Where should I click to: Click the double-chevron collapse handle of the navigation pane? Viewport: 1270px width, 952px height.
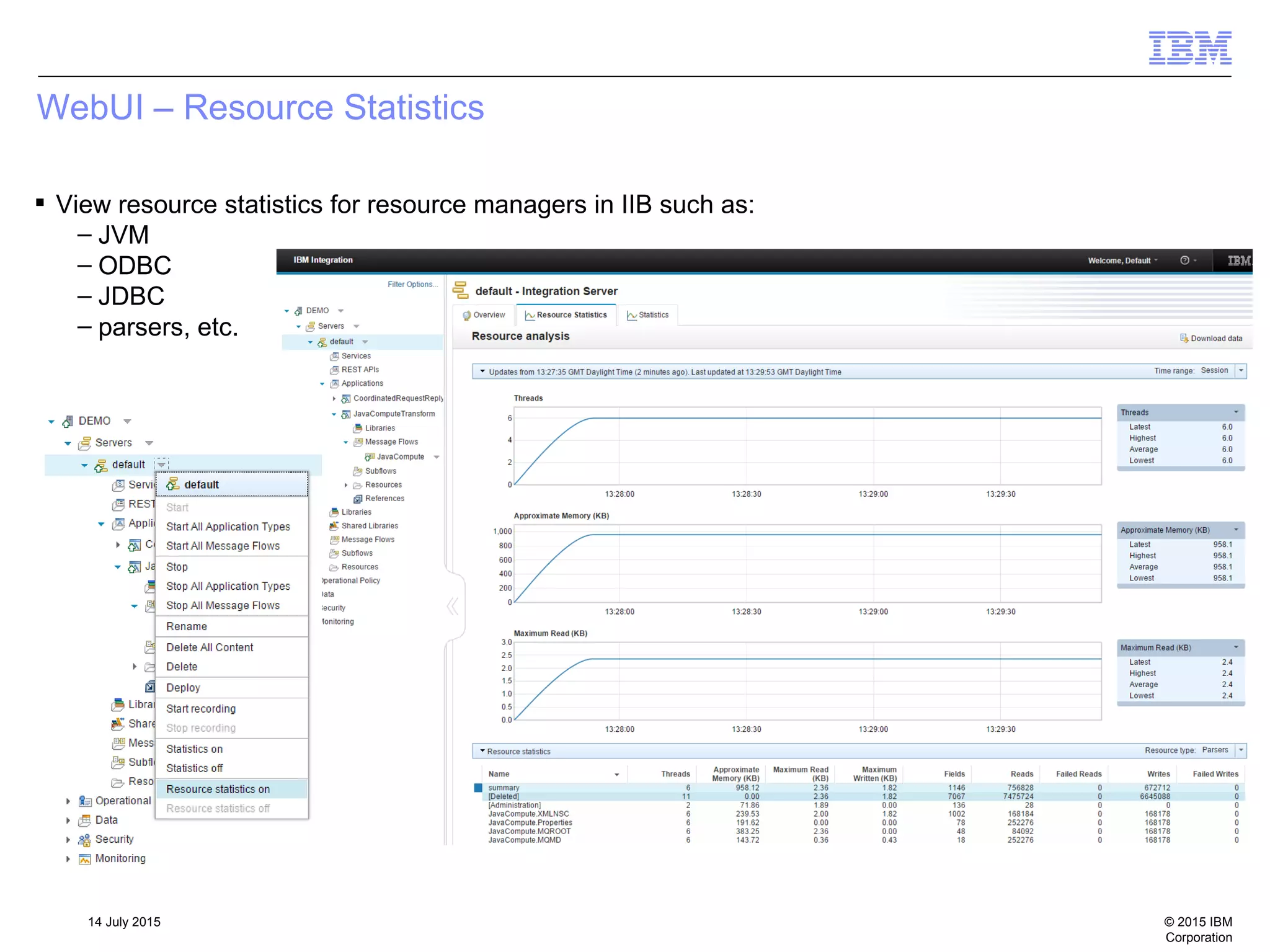453,606
